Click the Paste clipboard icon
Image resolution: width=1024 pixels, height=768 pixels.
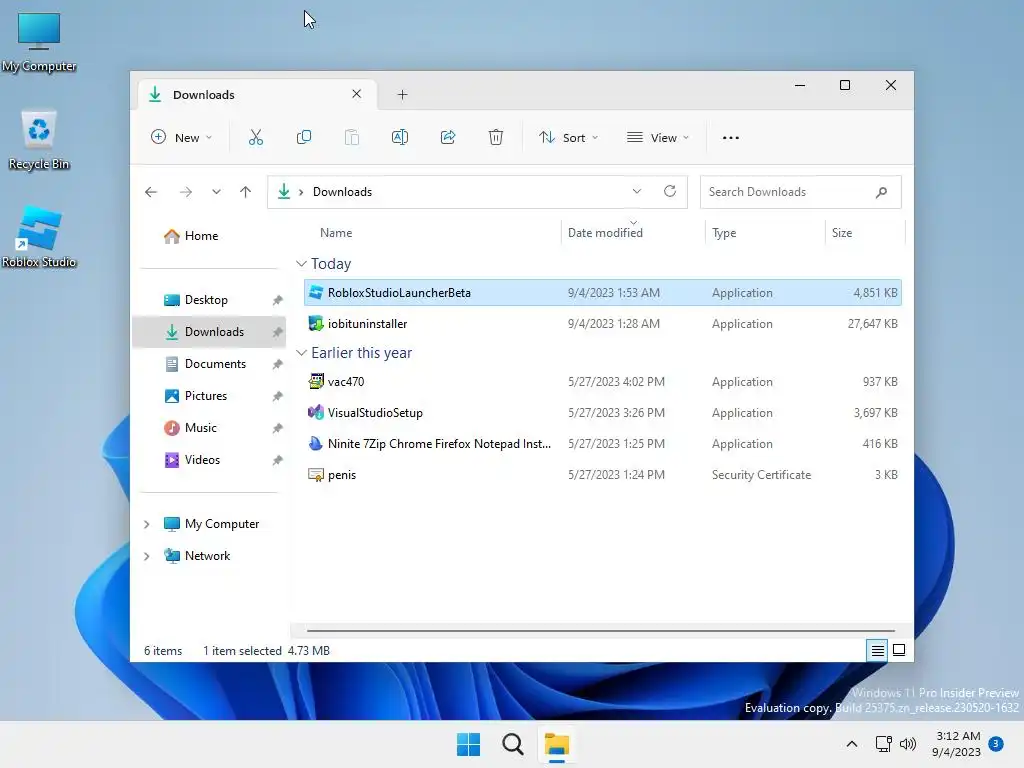click(x=351, y=137)
